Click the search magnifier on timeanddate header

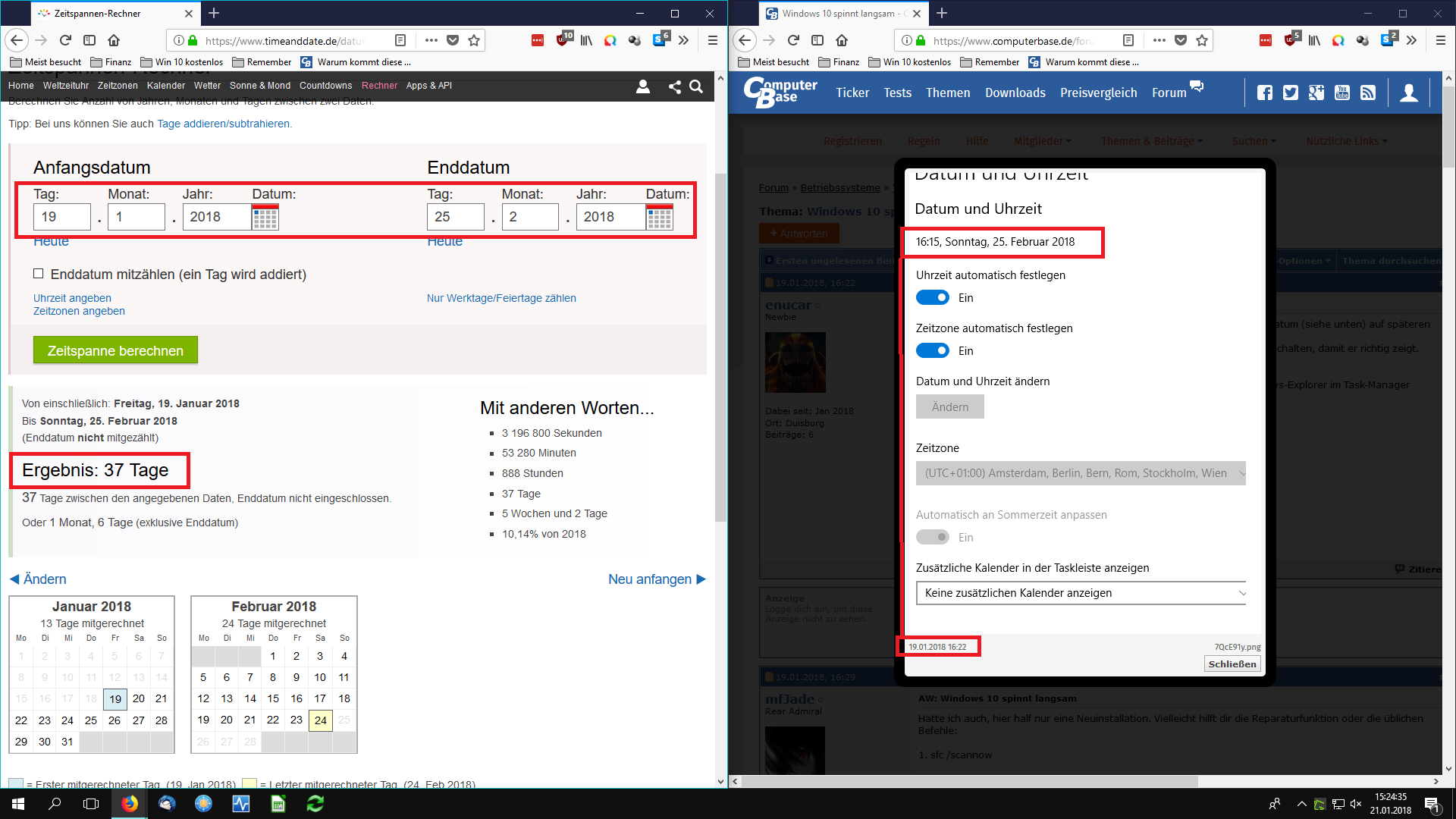(696, 87)
